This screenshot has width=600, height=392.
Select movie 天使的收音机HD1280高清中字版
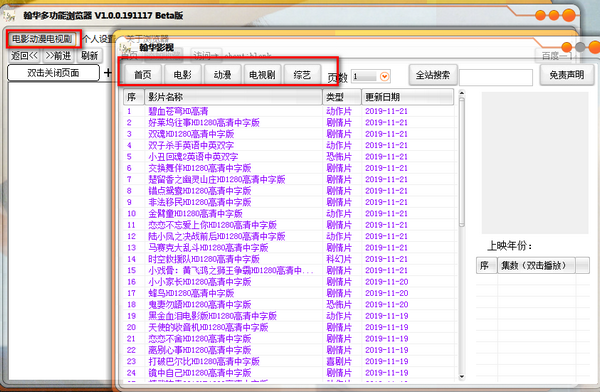pyautogui.click(x=208, y=327)
